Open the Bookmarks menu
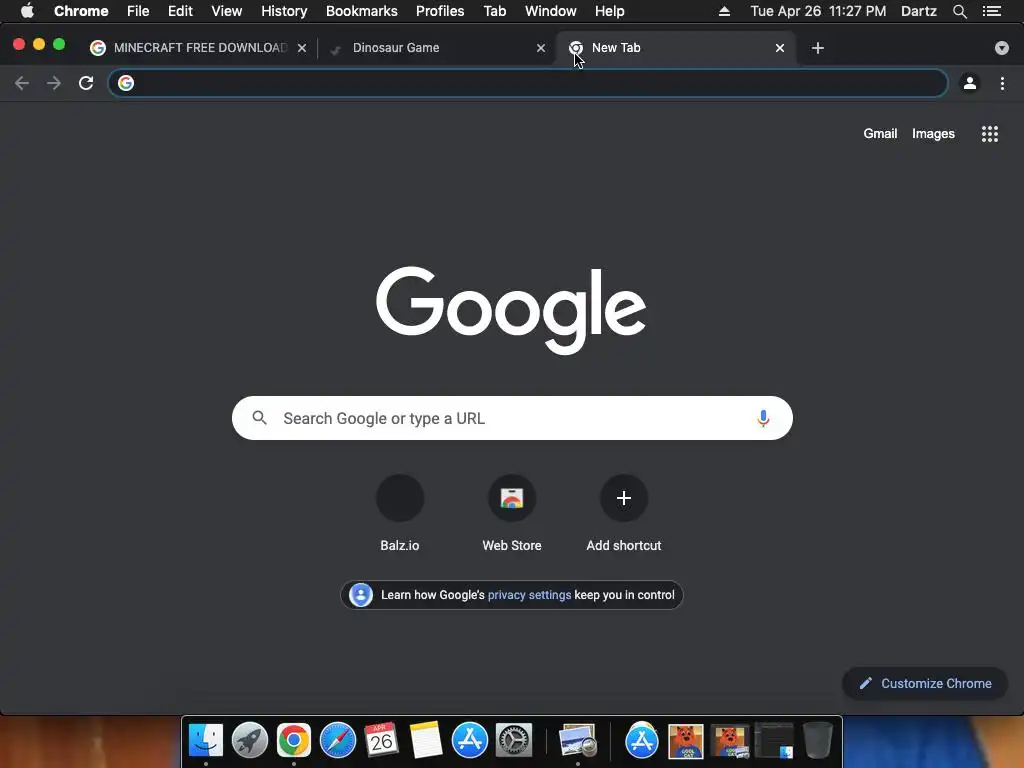Screen dimensions: 1024x768 362,11
